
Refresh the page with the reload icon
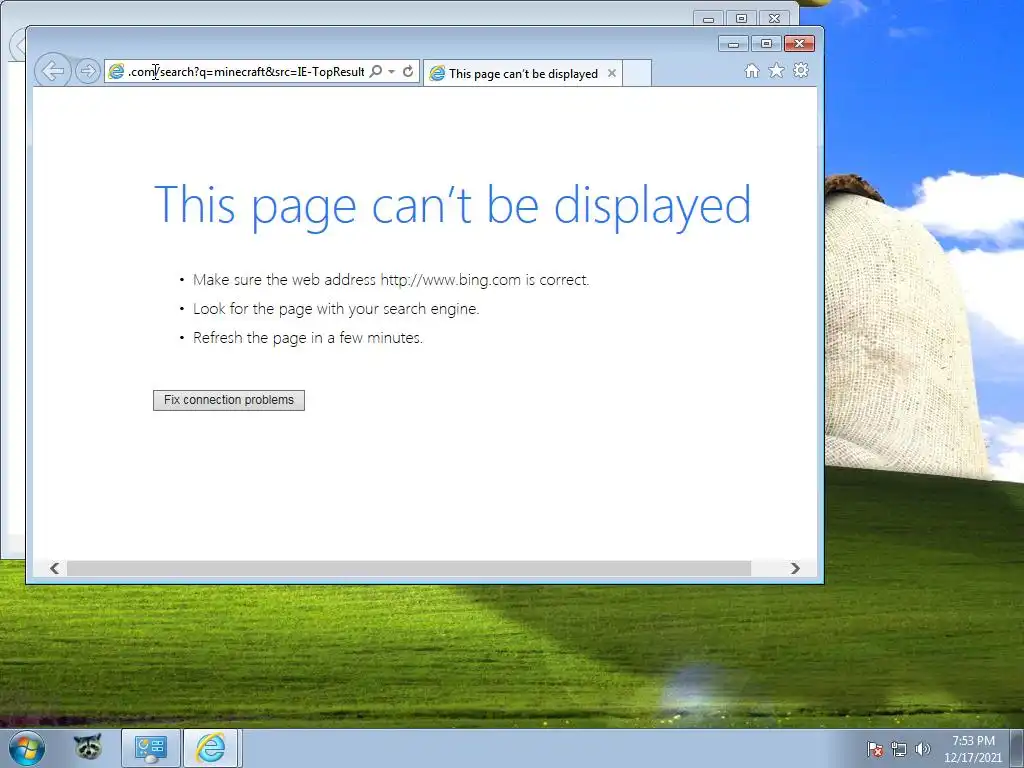(408, 71)
